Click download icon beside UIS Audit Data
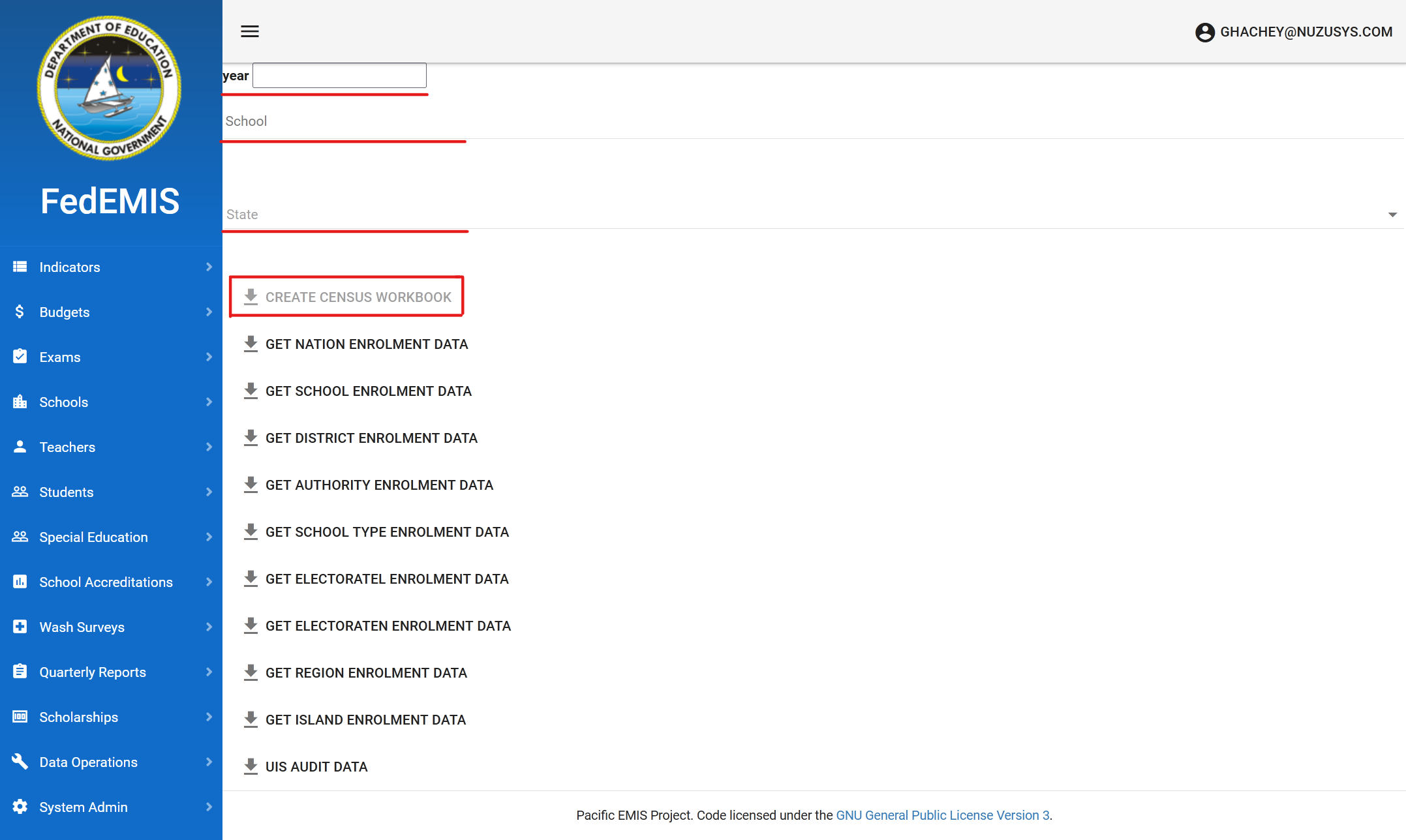 pos(251,766)
